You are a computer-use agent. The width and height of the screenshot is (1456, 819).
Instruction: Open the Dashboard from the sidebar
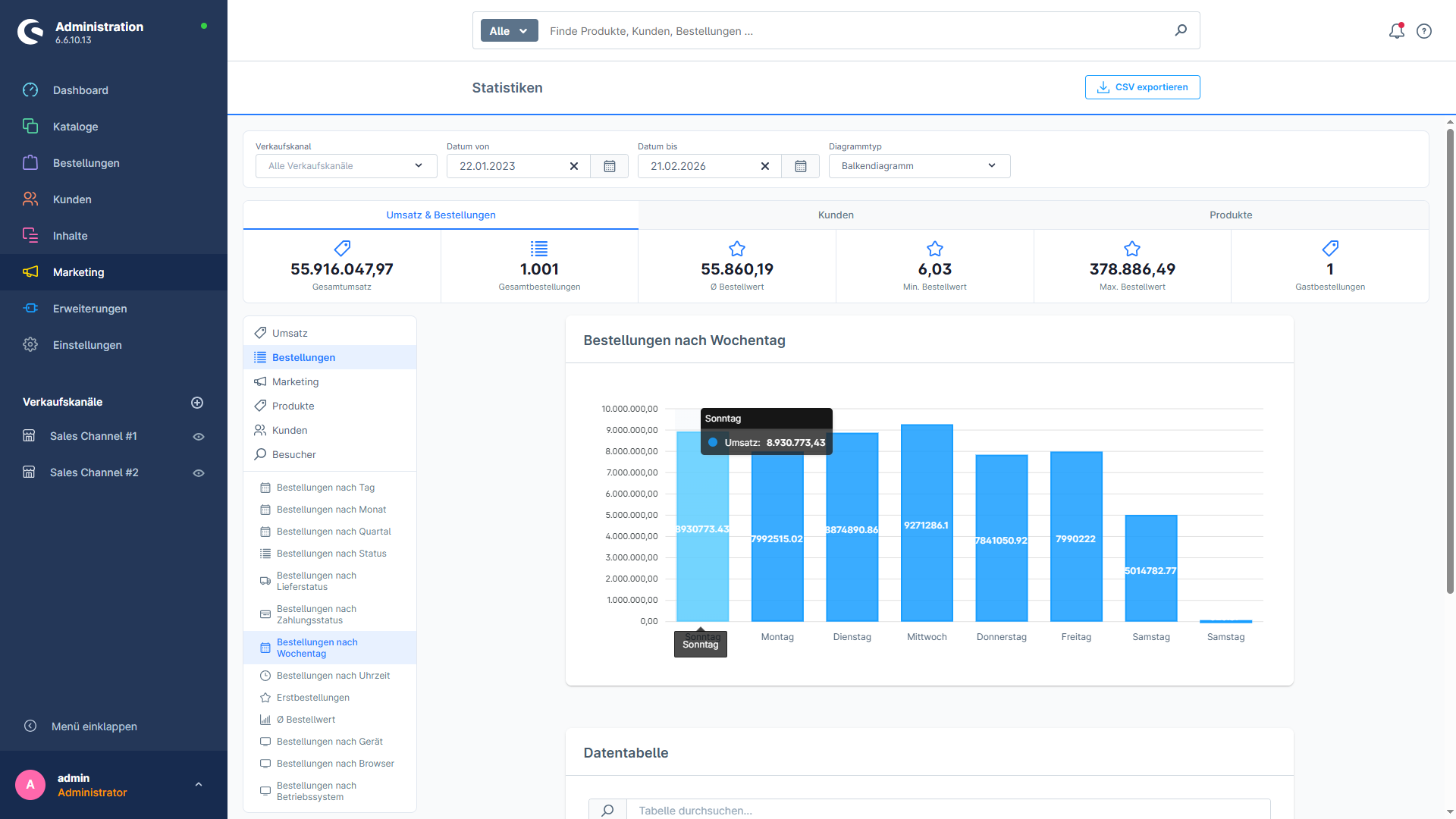coord(80,89)
